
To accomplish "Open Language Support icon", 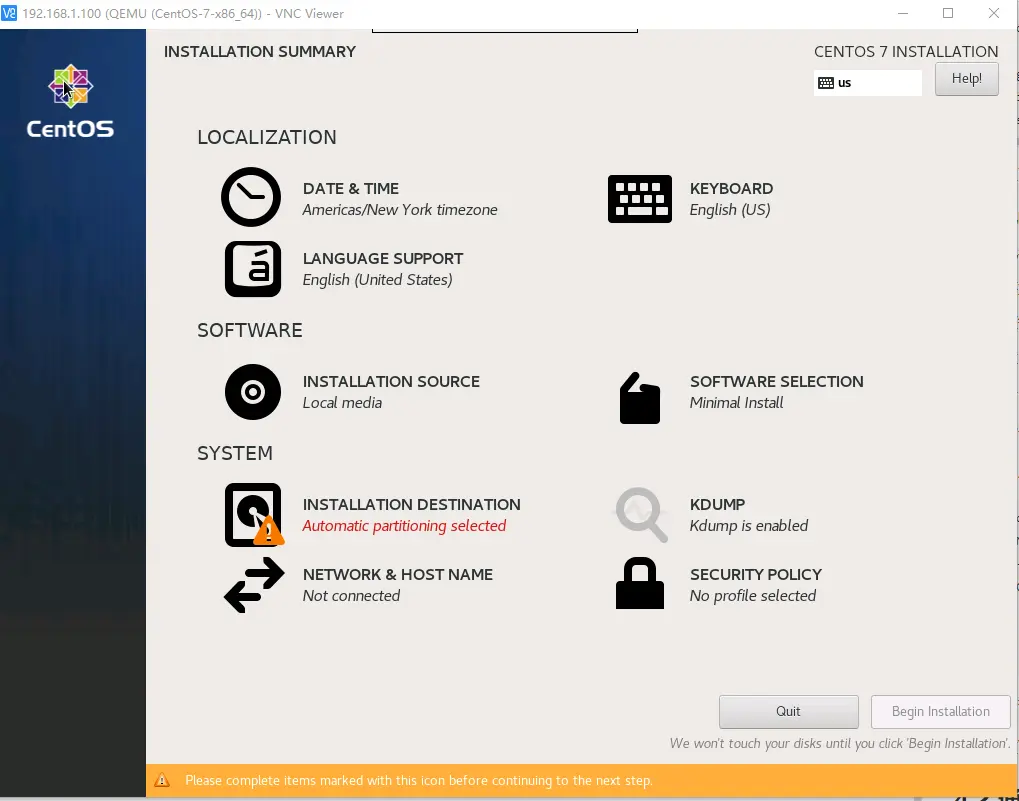I will tap(253, 269).
